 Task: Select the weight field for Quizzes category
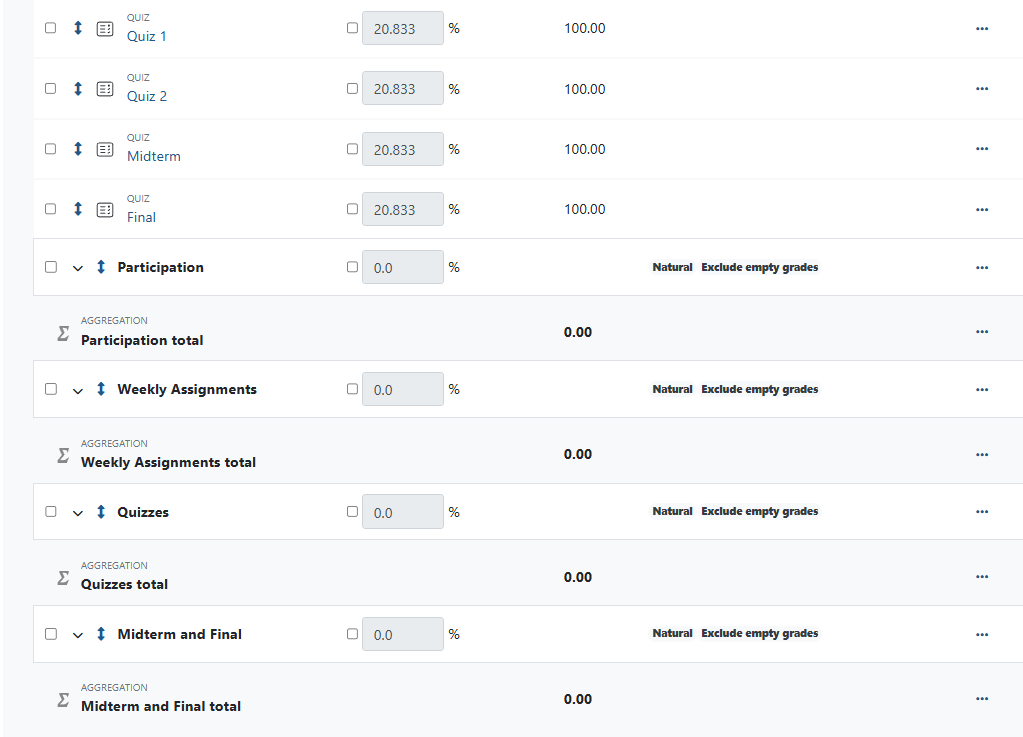click(x=402, y=511)
